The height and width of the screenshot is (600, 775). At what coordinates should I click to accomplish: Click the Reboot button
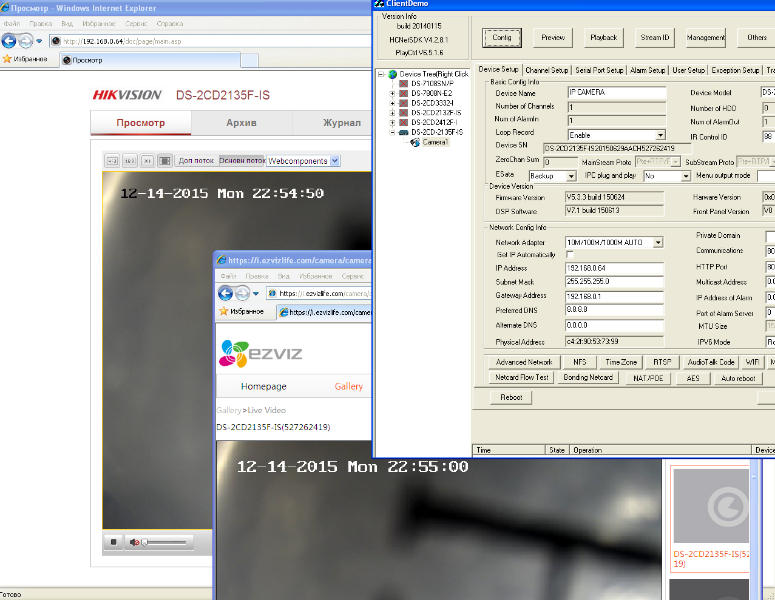coord(511,397)
